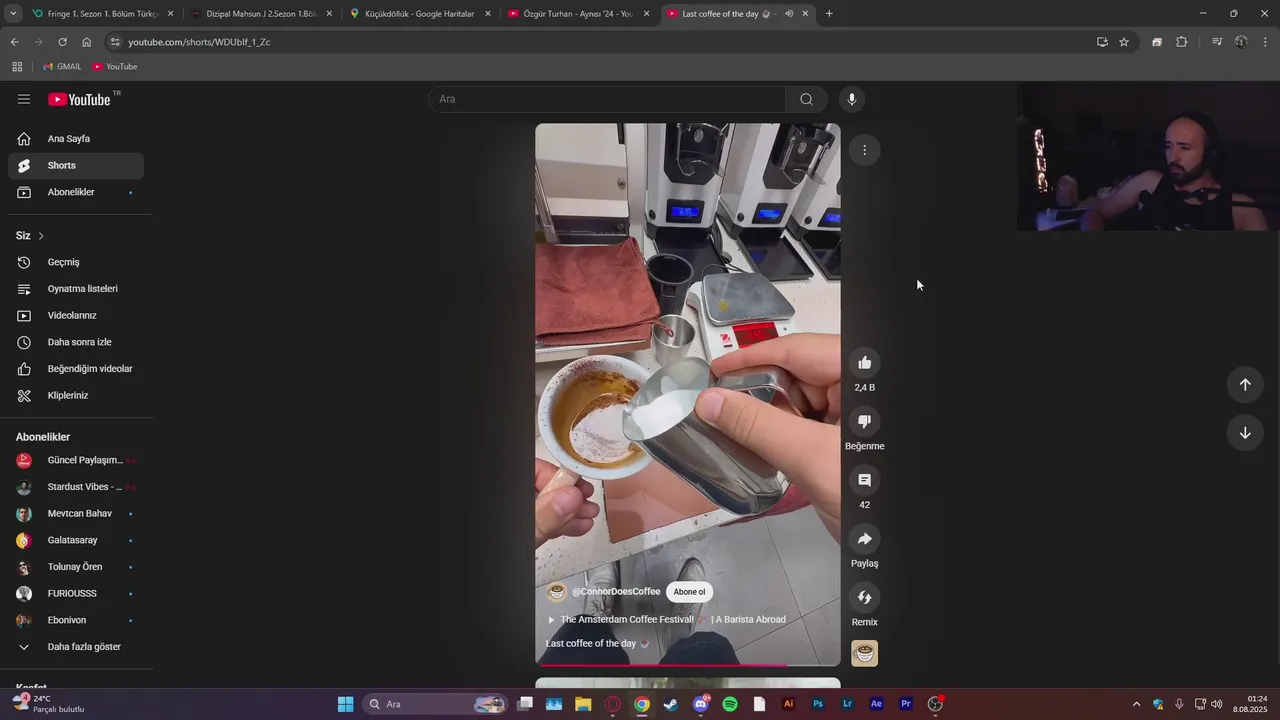The width and height of the screenshot is (1280, 720).
Task: Open FURIOUSSS channel
Action: click(x=76, y=593)
